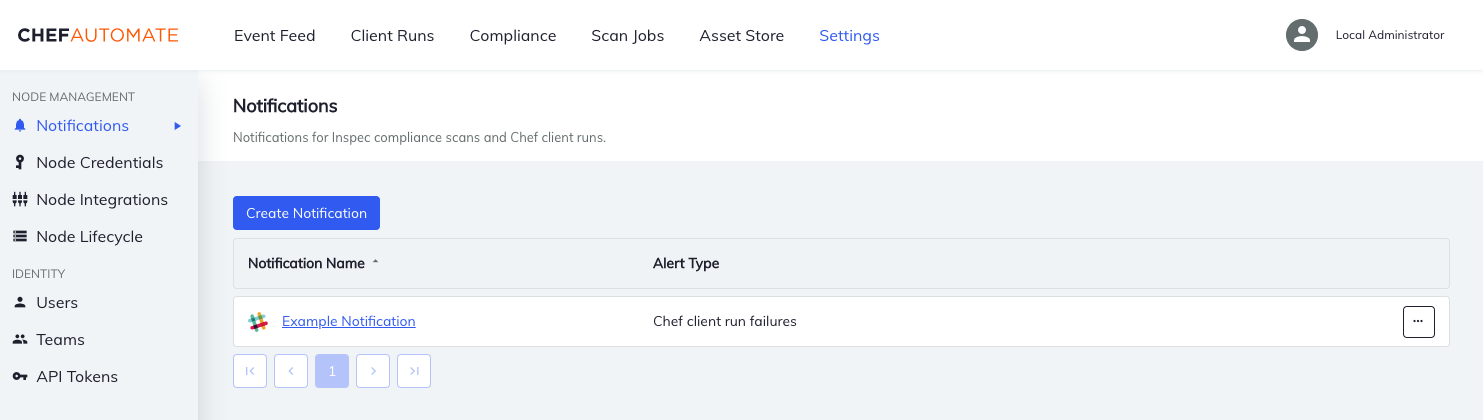Switch to the Compliance tab
Image resolution: width=1483 pixels, height=420 pixels.
[512, 36]
